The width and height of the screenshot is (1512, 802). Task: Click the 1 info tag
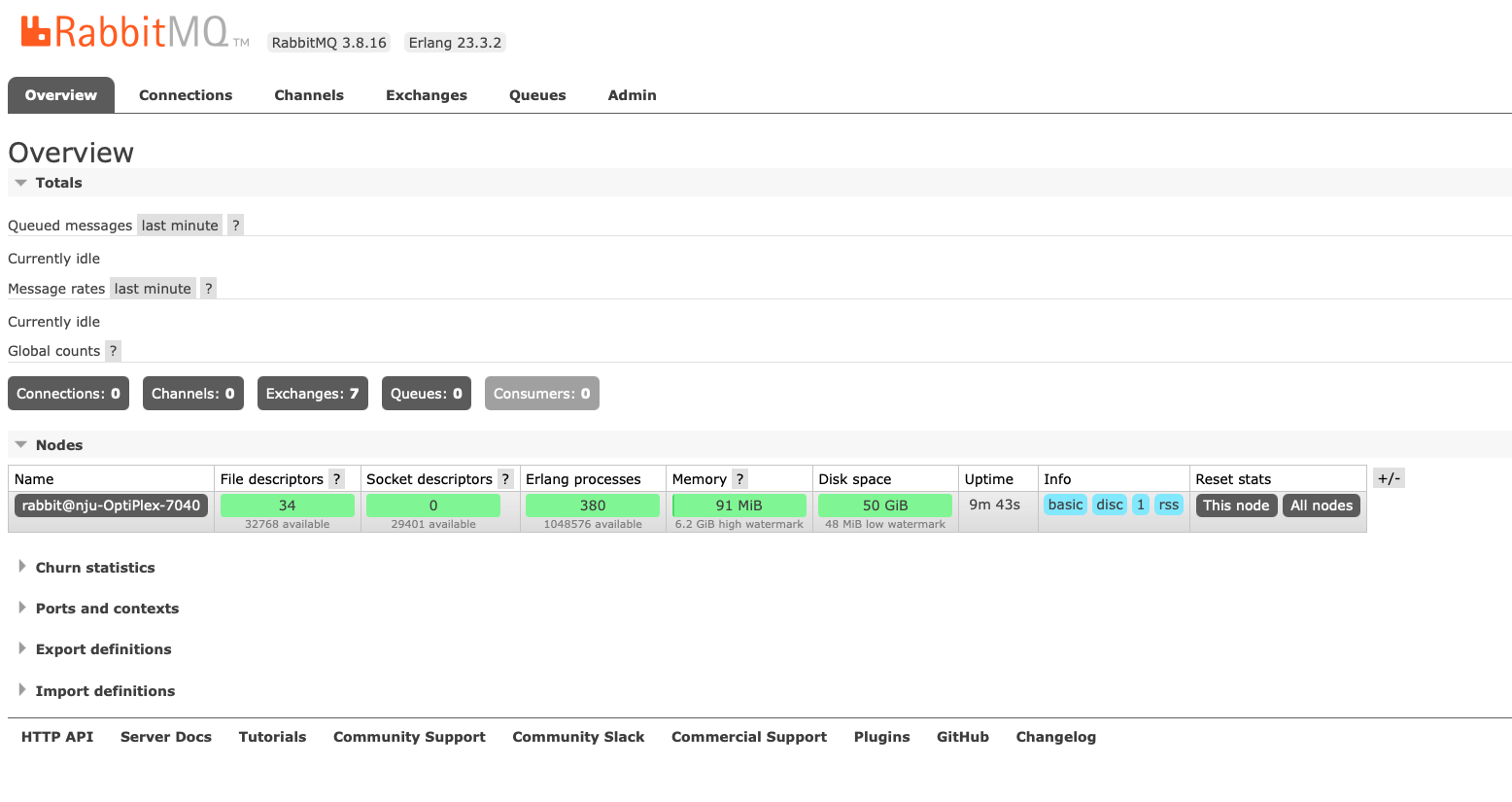[x=1141, y=505]
